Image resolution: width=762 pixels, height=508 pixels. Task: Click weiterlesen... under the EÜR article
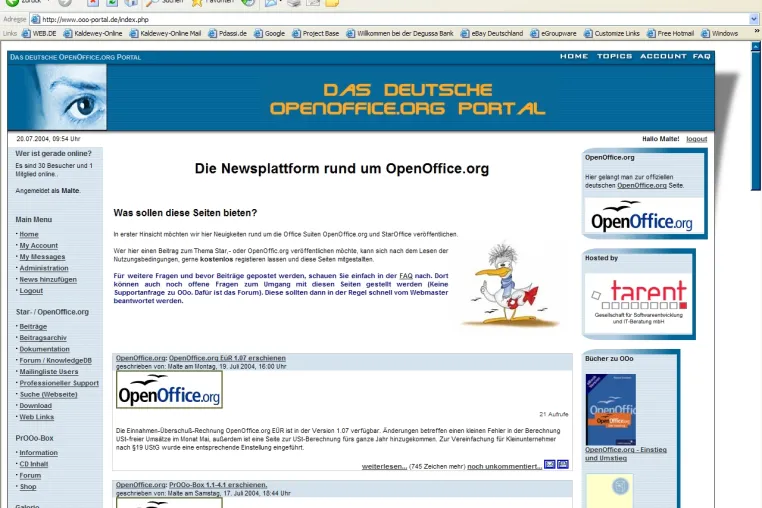tap(384, 467)
